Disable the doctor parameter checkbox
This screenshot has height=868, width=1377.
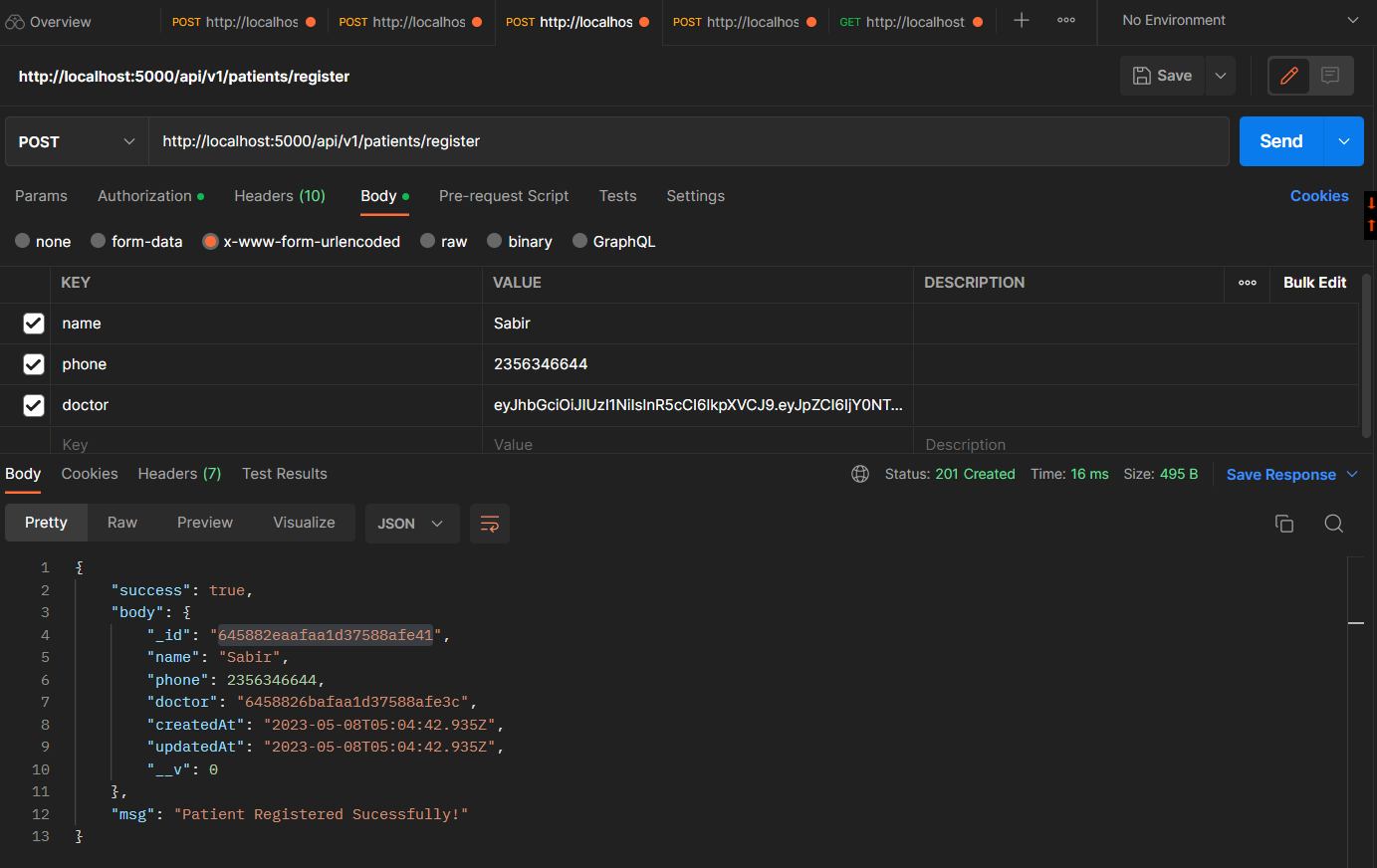(33, 405)
